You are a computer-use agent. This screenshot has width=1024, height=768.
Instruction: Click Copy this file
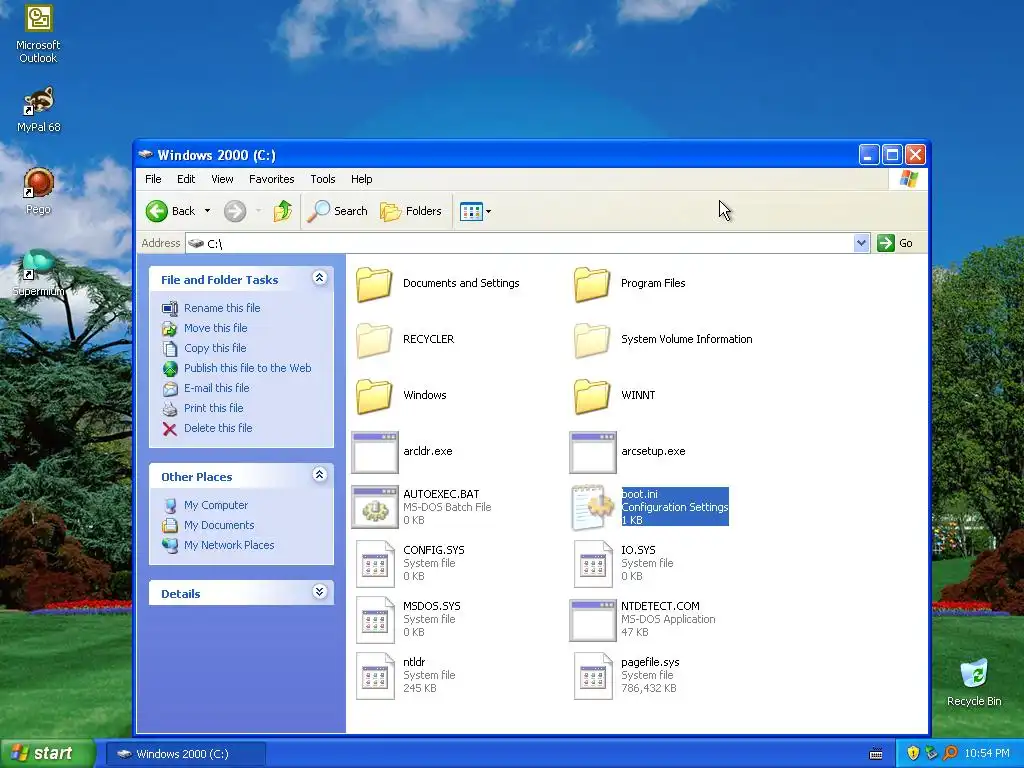215,348
